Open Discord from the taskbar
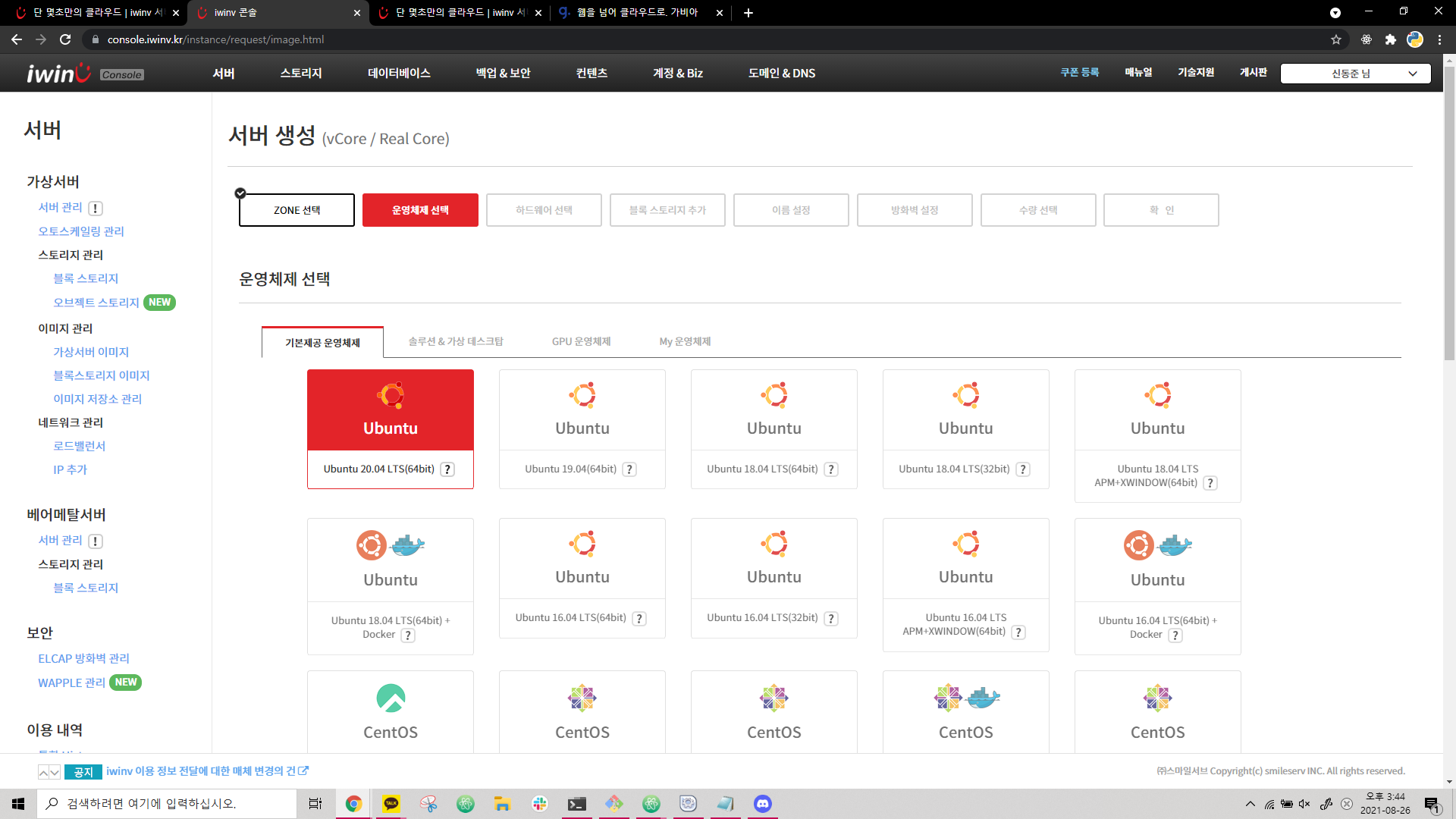The width and height of the screenshot is (1456, 819). pos(763,804)
